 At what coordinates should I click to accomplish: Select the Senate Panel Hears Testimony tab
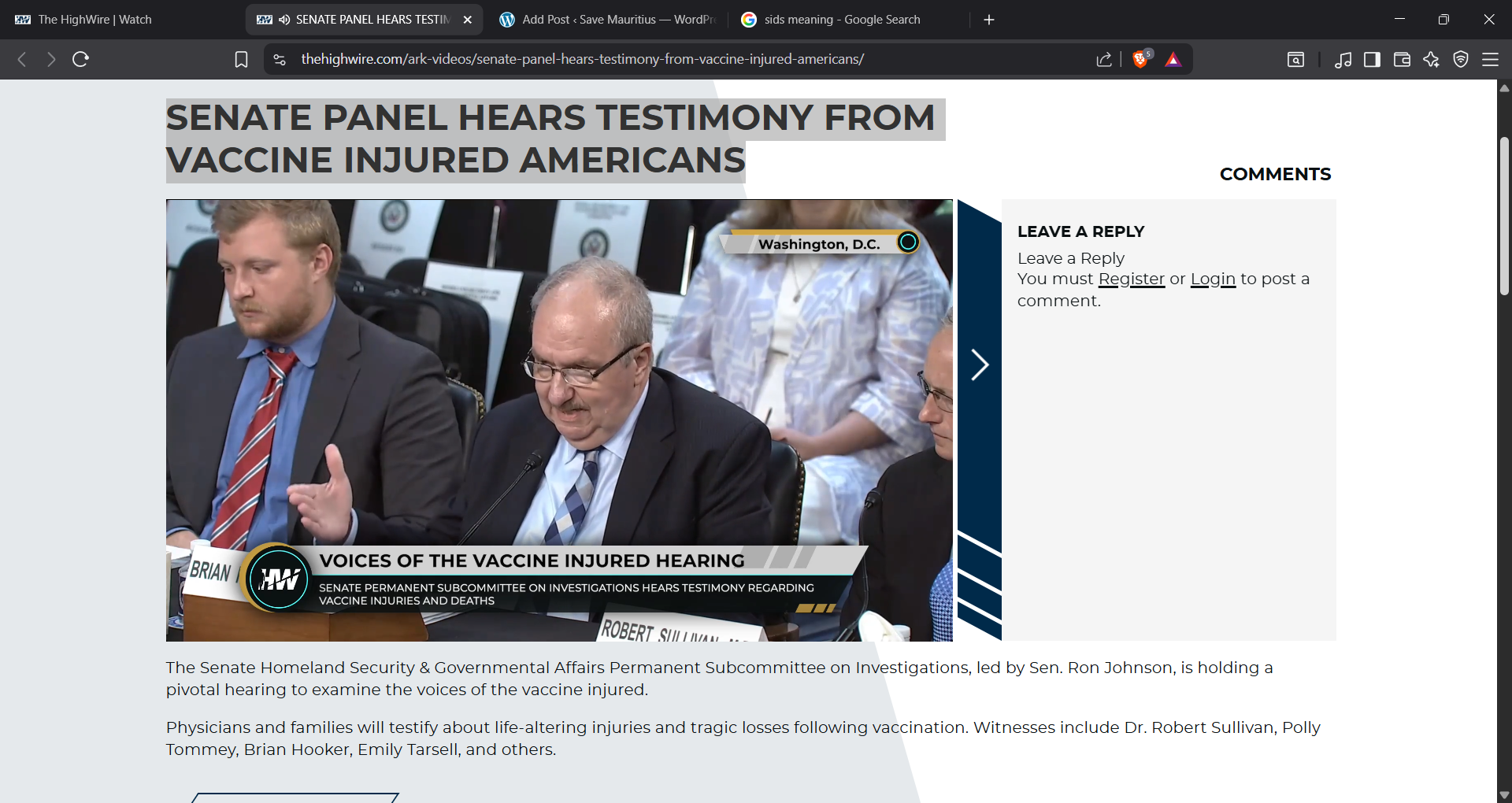coord(364,20)
